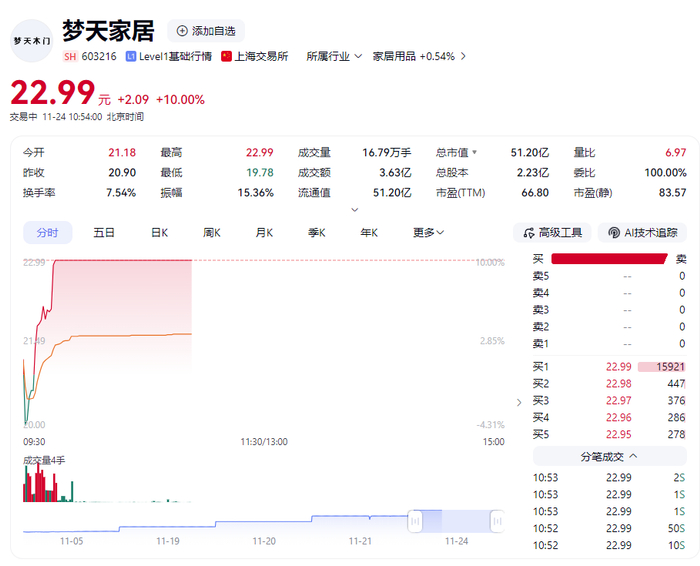Open AI技术追踪 tracking

tap(642, 233)
